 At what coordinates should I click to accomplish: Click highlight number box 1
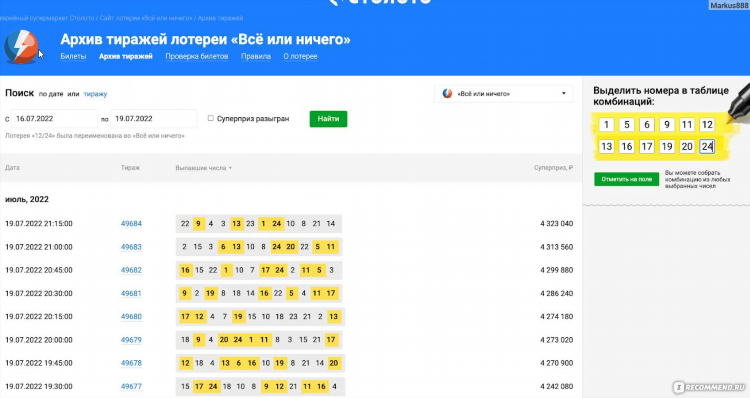coord(607,125)
